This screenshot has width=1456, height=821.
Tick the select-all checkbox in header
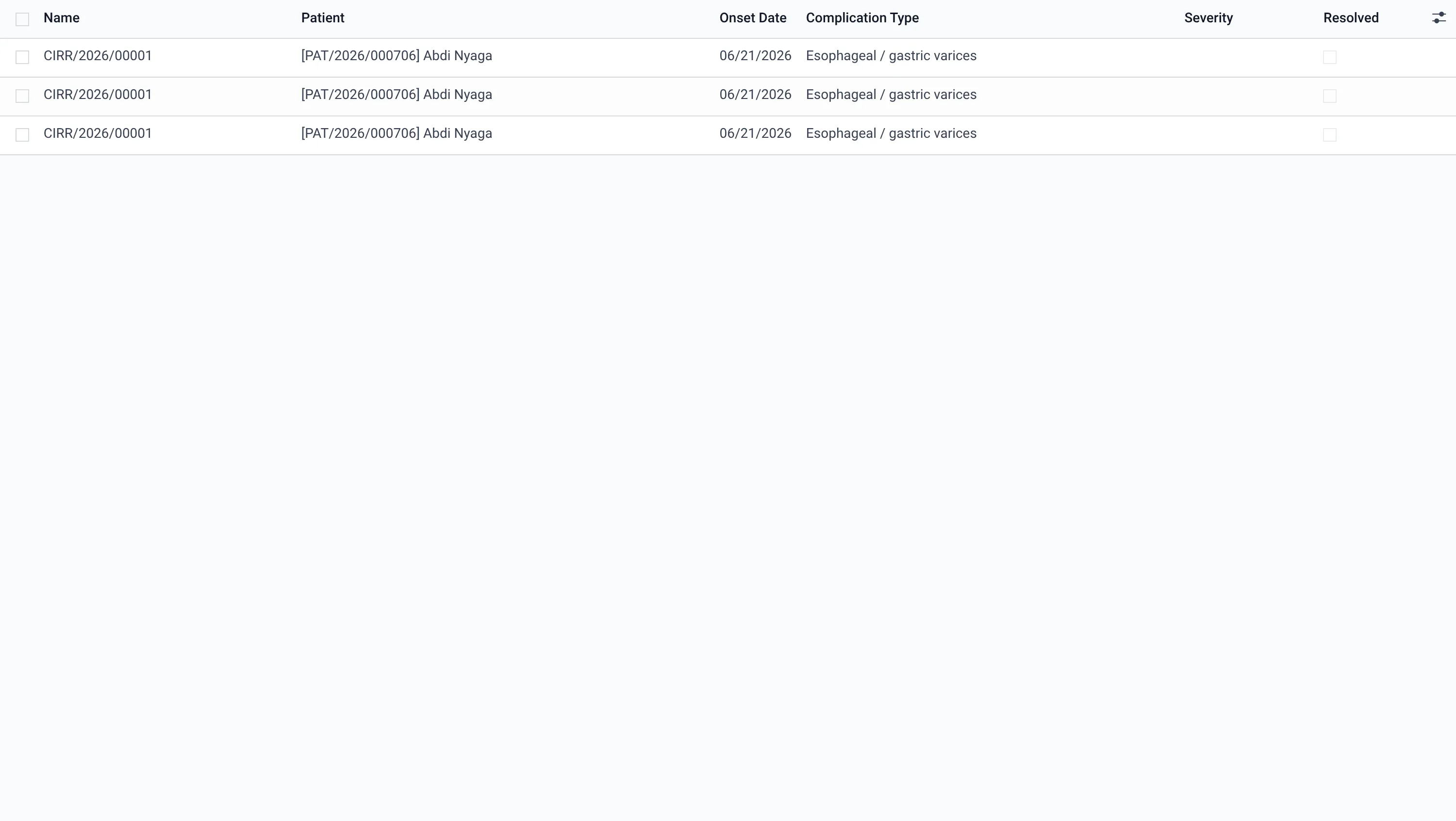coord(22,19)
